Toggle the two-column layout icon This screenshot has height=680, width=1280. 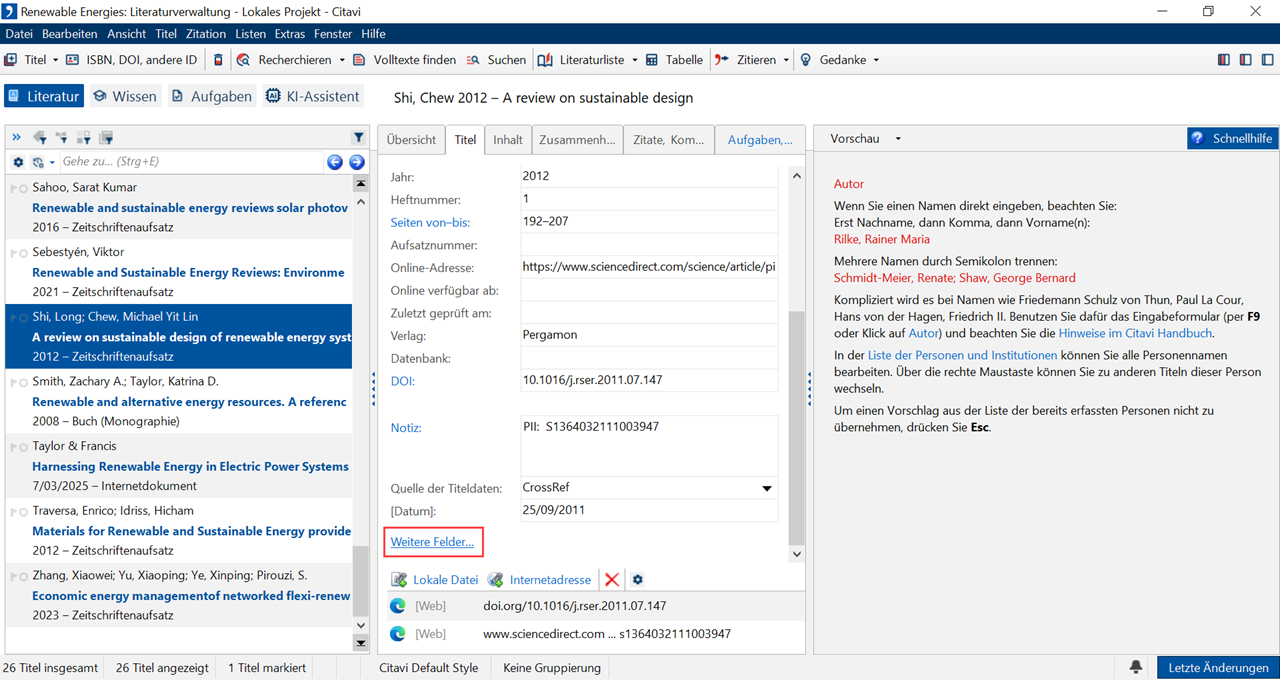coord(1245,60)
